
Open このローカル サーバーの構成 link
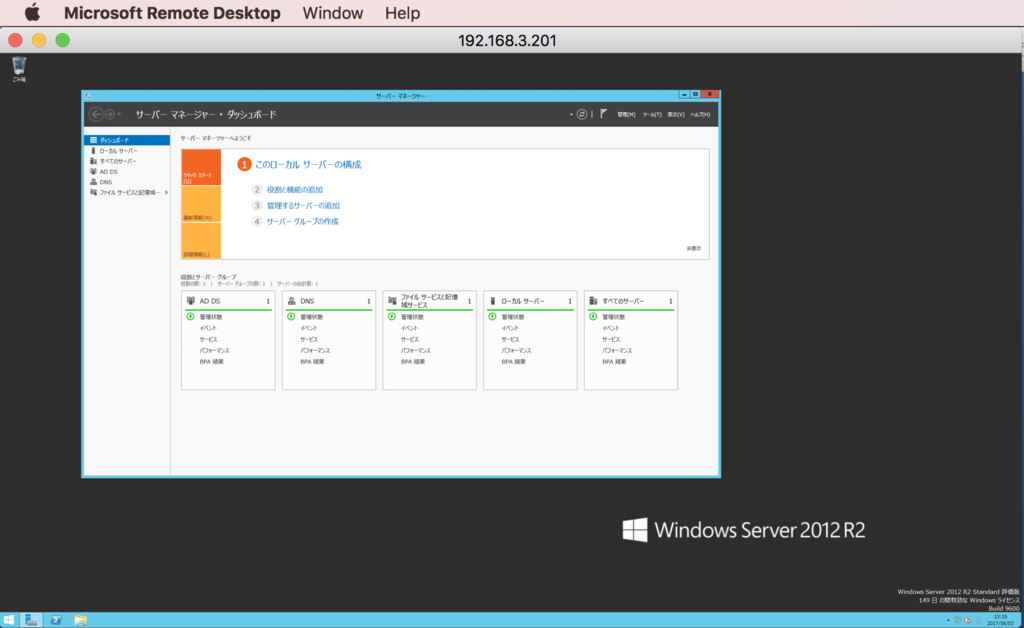tap(308, 165)
